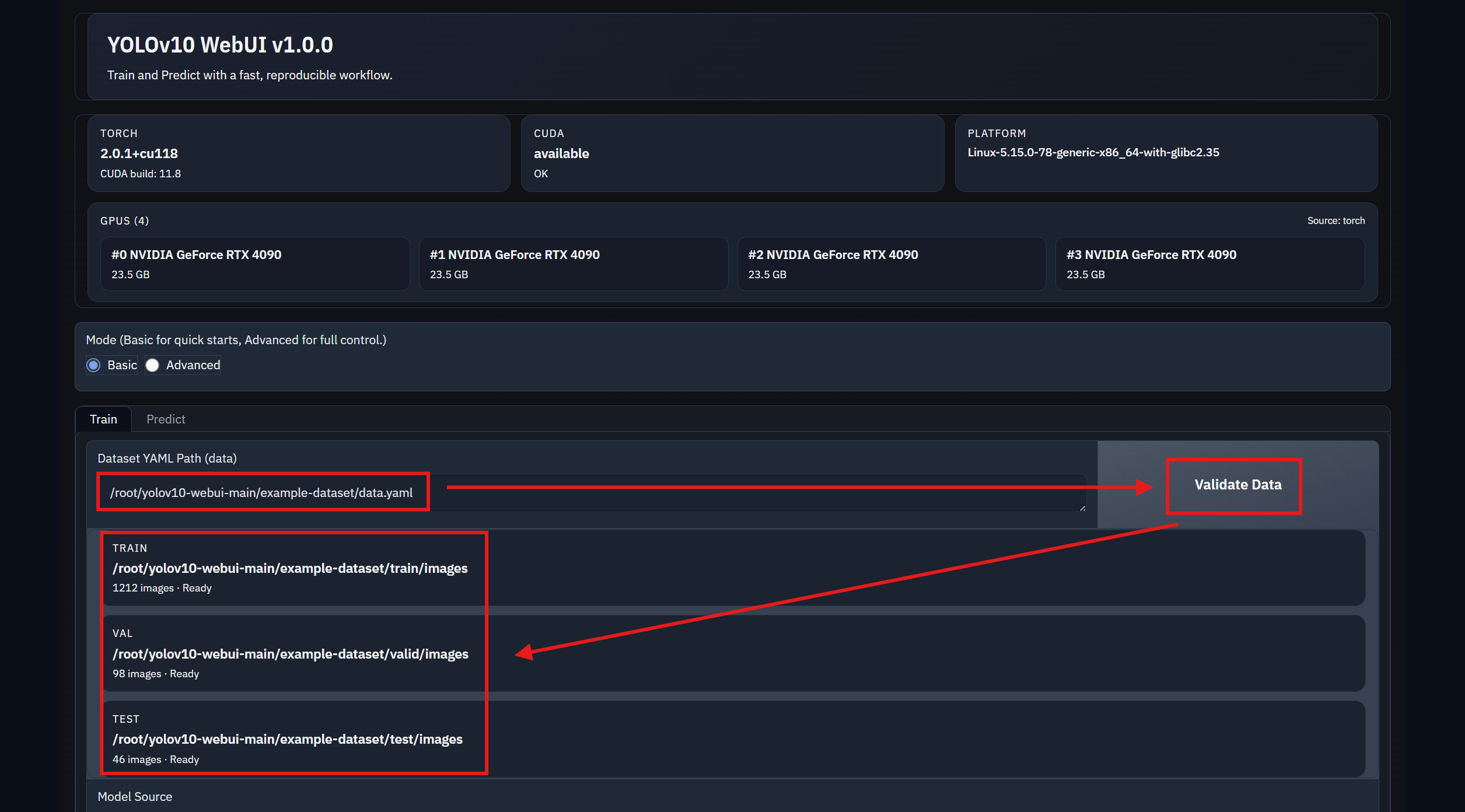Click the CUDA available status card
The height and width of the screenshot is (812, 1465).
point(732,153)
